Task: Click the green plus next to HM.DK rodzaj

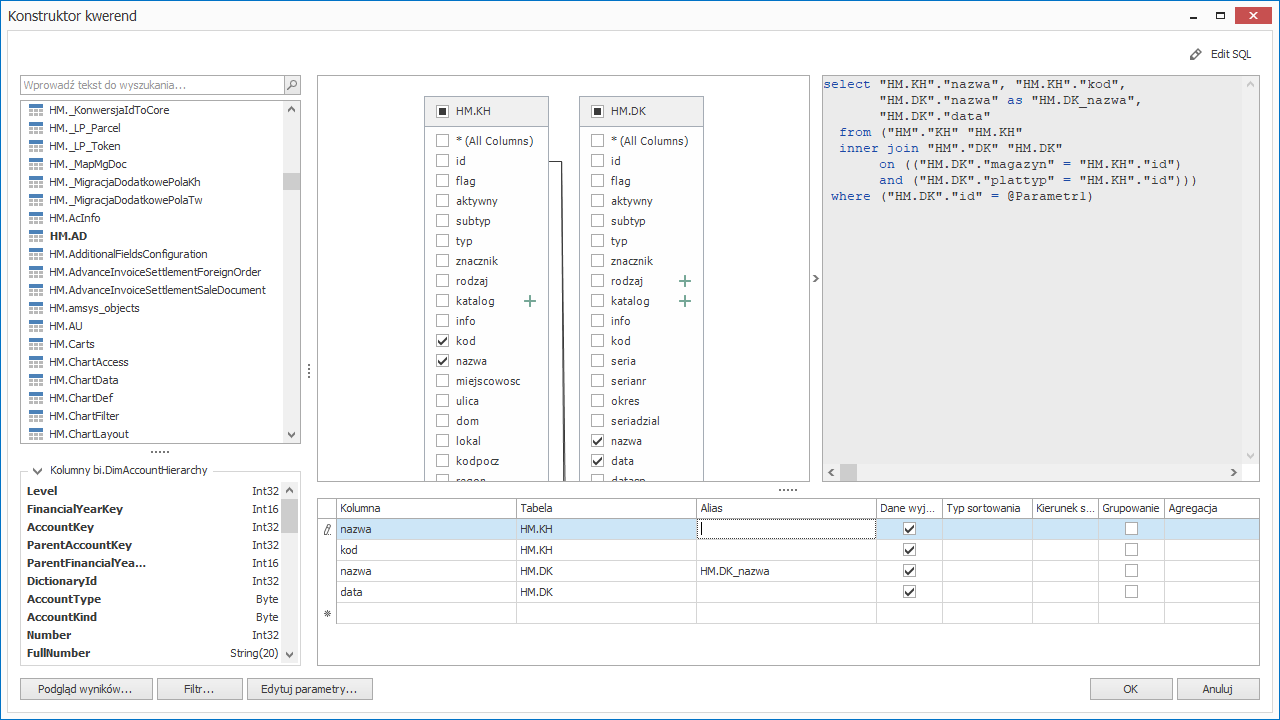Action: coord(685,281)
